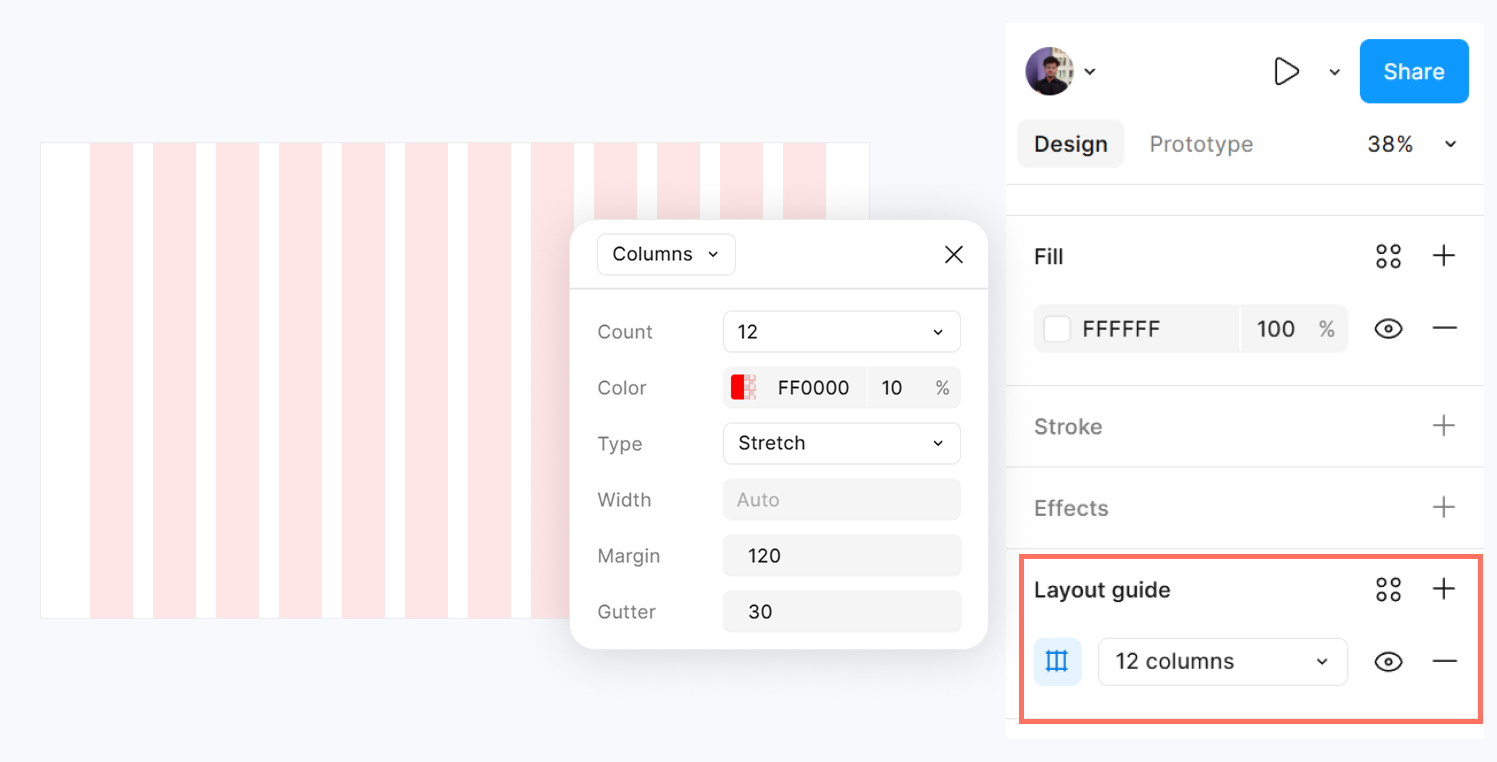Open the layout guide style library icon
The height and width of the screenshot is (762, 1497).
(1388, 589)
